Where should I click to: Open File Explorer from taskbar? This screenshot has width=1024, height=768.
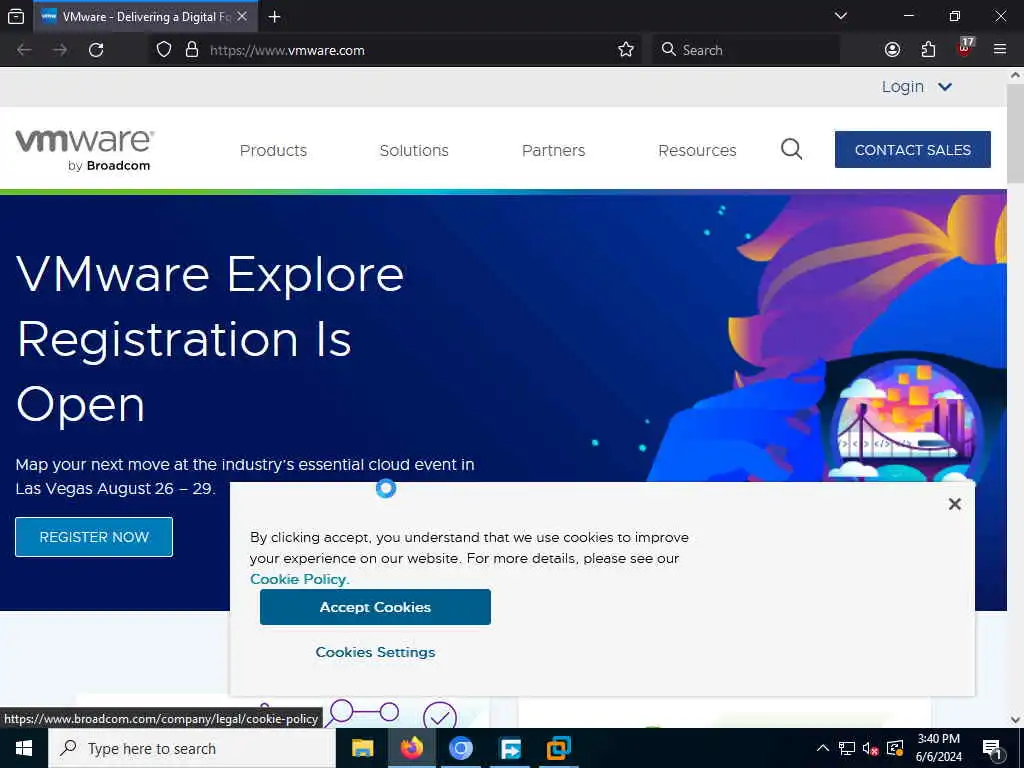(362, 748)
